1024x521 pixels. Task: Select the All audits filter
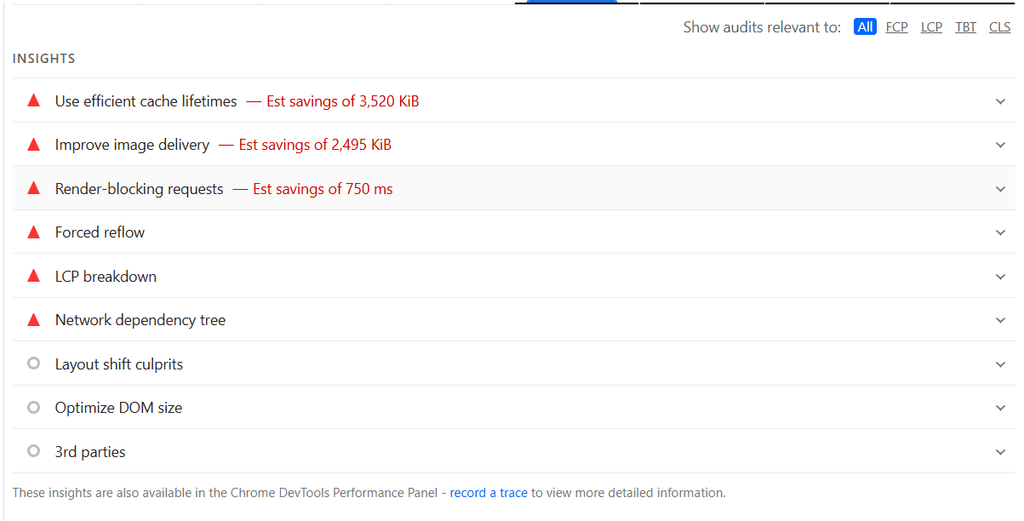click(865, 27)
